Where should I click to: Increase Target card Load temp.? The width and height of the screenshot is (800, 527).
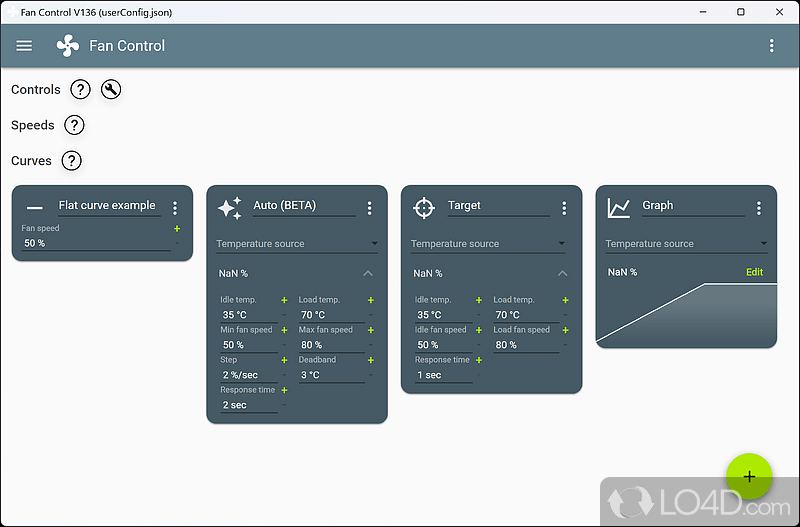click(565, 300)
